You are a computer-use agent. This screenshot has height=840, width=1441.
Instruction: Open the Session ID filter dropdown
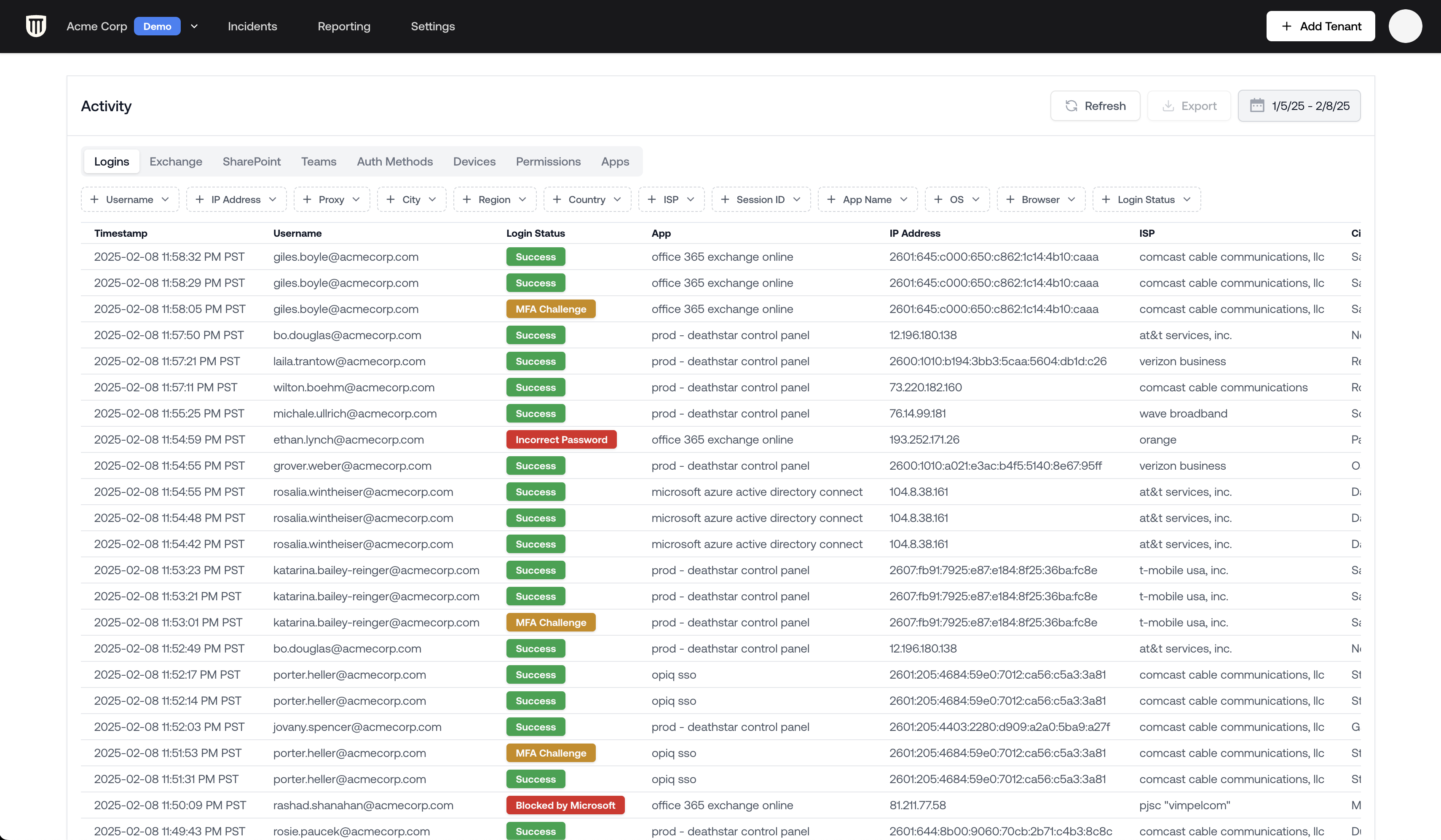761,200
